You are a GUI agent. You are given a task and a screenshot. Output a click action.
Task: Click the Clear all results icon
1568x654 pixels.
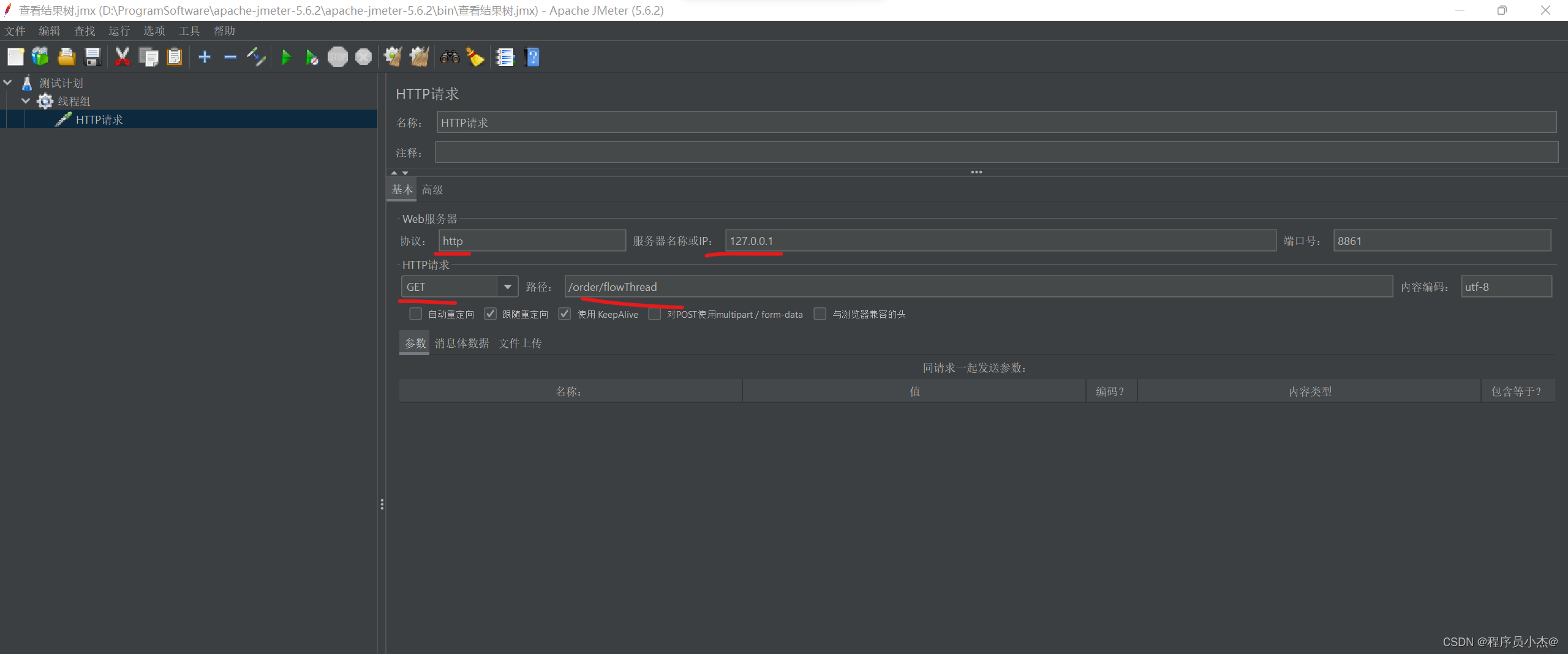[x=420, y=57]
